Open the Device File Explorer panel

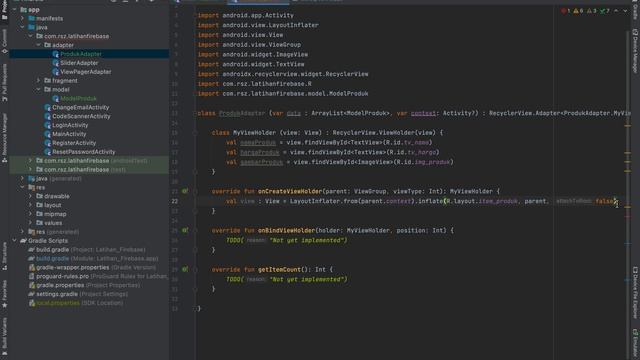pos(635,292)
